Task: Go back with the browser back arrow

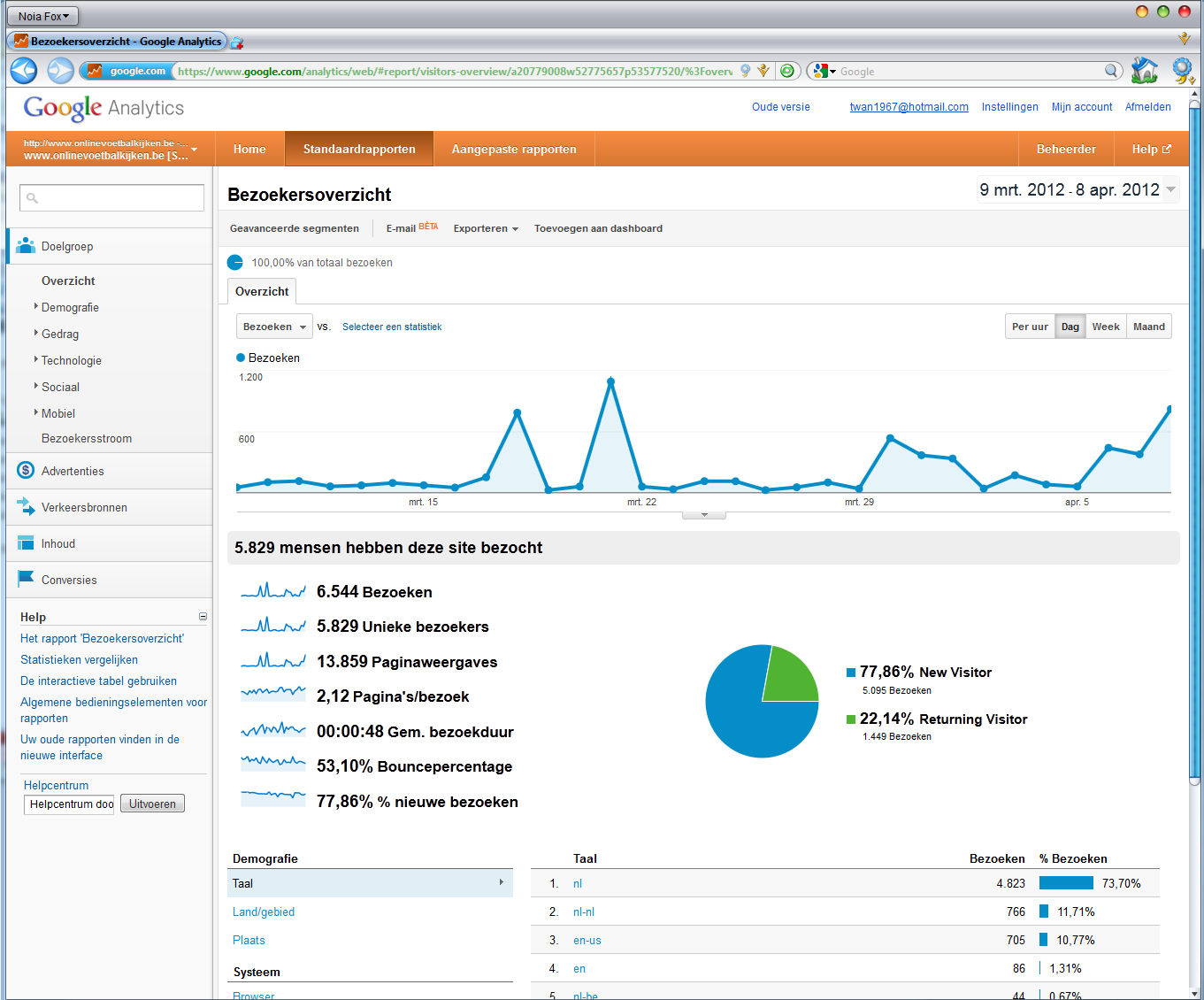Action: click(x=24, y=71)
